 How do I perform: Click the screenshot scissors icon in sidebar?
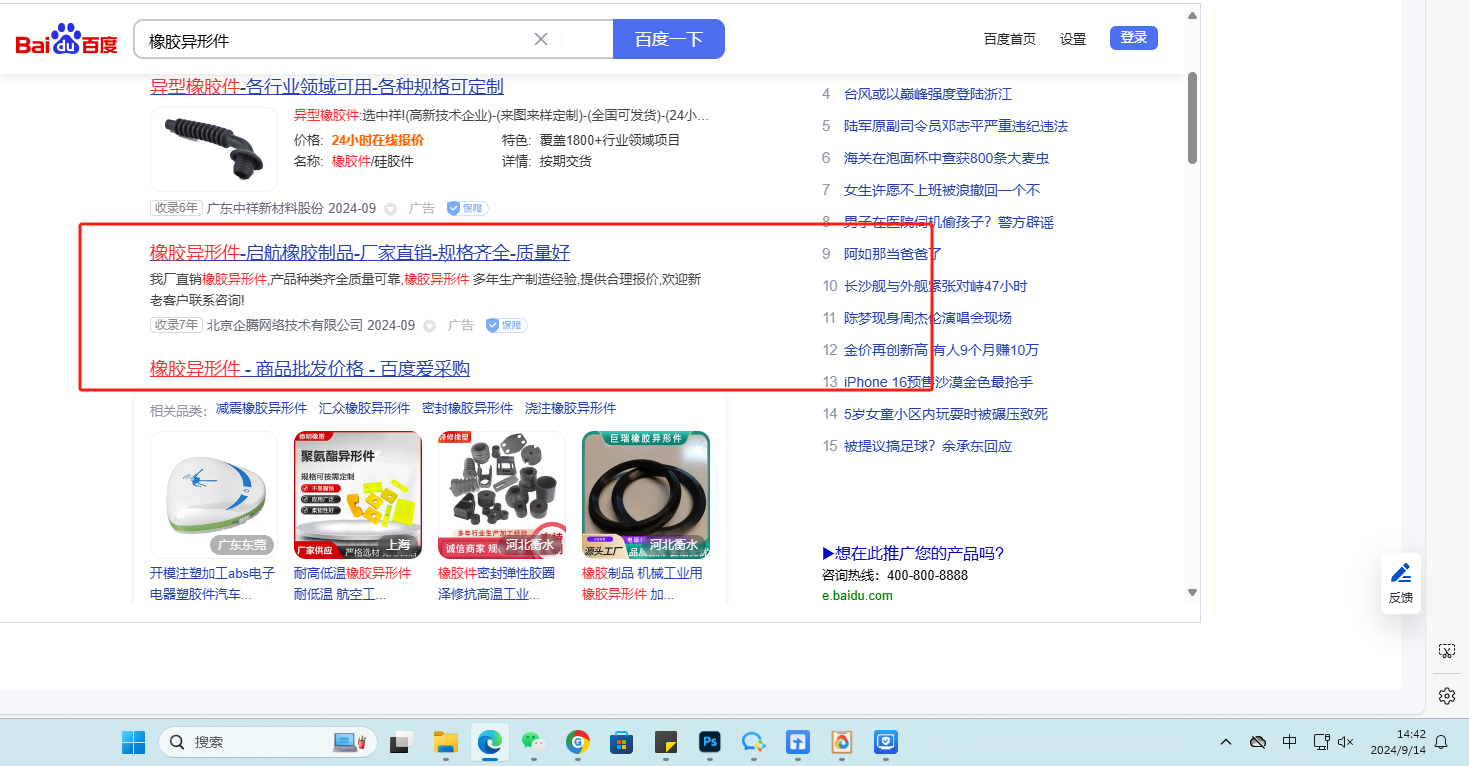pyautogui.click(x=1446, y=650)
